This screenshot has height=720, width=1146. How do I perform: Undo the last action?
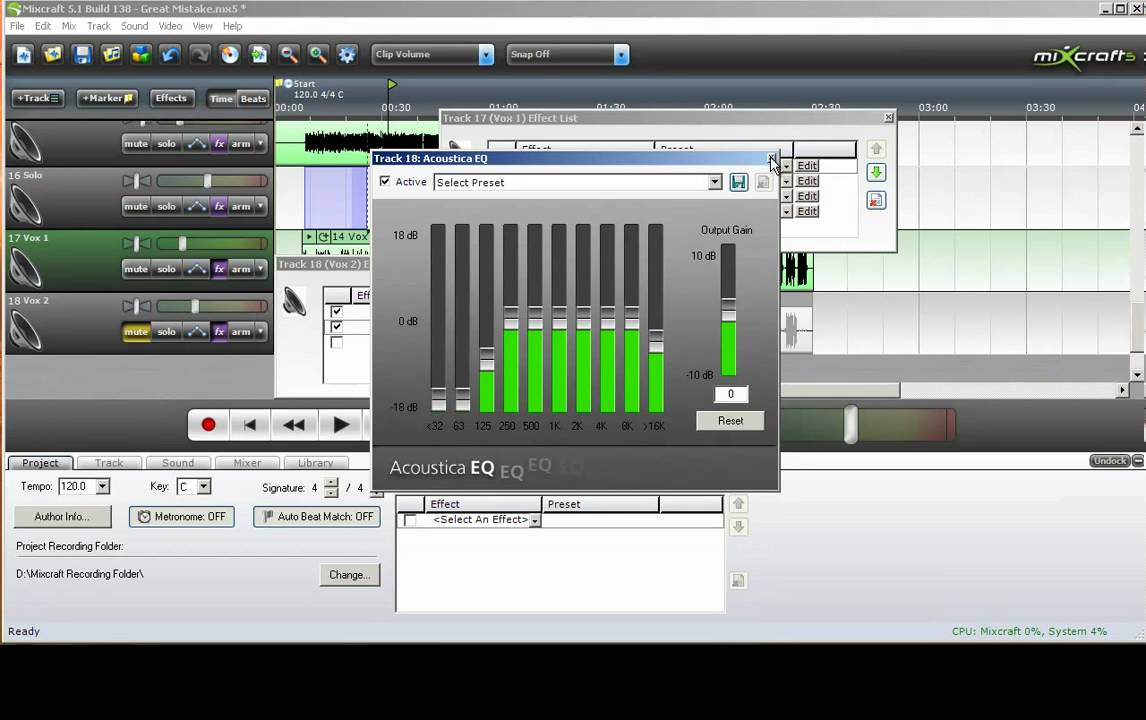coord(170,55)
